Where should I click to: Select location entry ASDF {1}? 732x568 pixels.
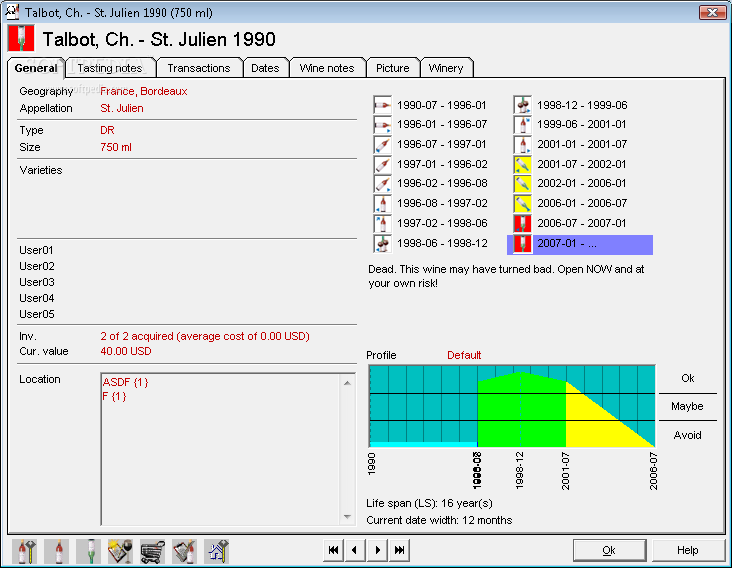click(125, 382)
